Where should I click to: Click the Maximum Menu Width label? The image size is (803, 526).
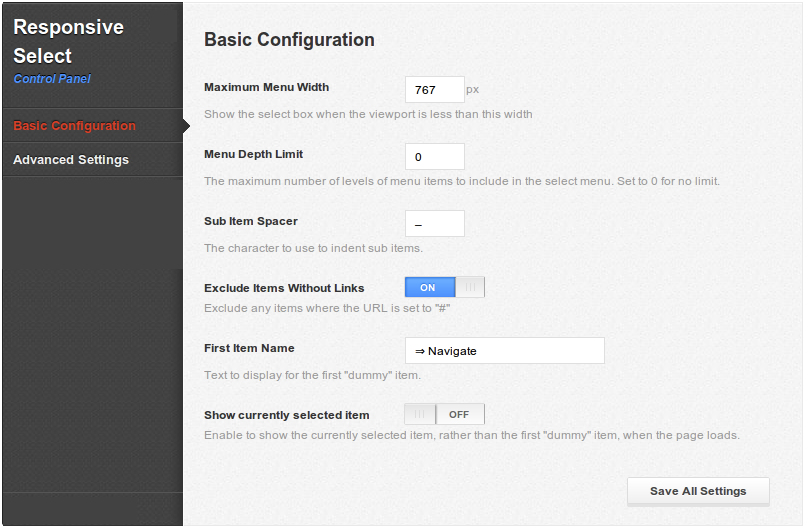click(x=266, y=87)
